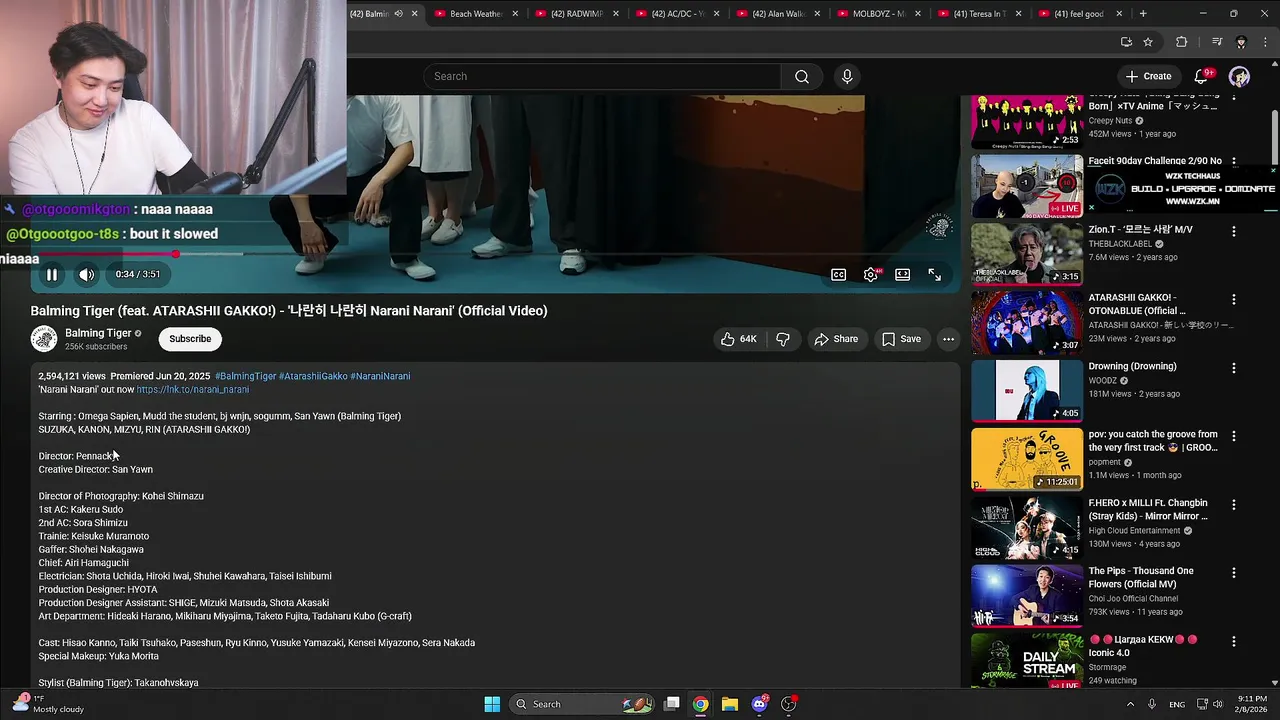Open the #AtarashiiGakko hashtag
1280x720 pixels.
313,376
